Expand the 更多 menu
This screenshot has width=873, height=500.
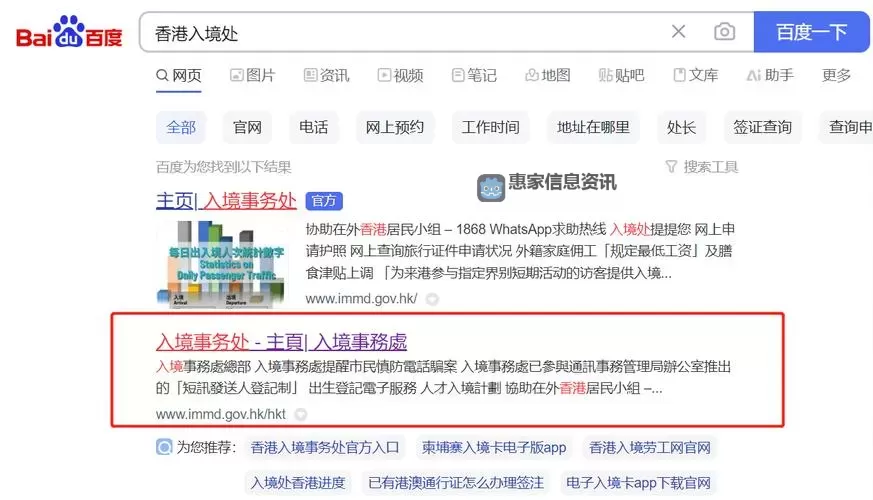[x=836, y=75]
